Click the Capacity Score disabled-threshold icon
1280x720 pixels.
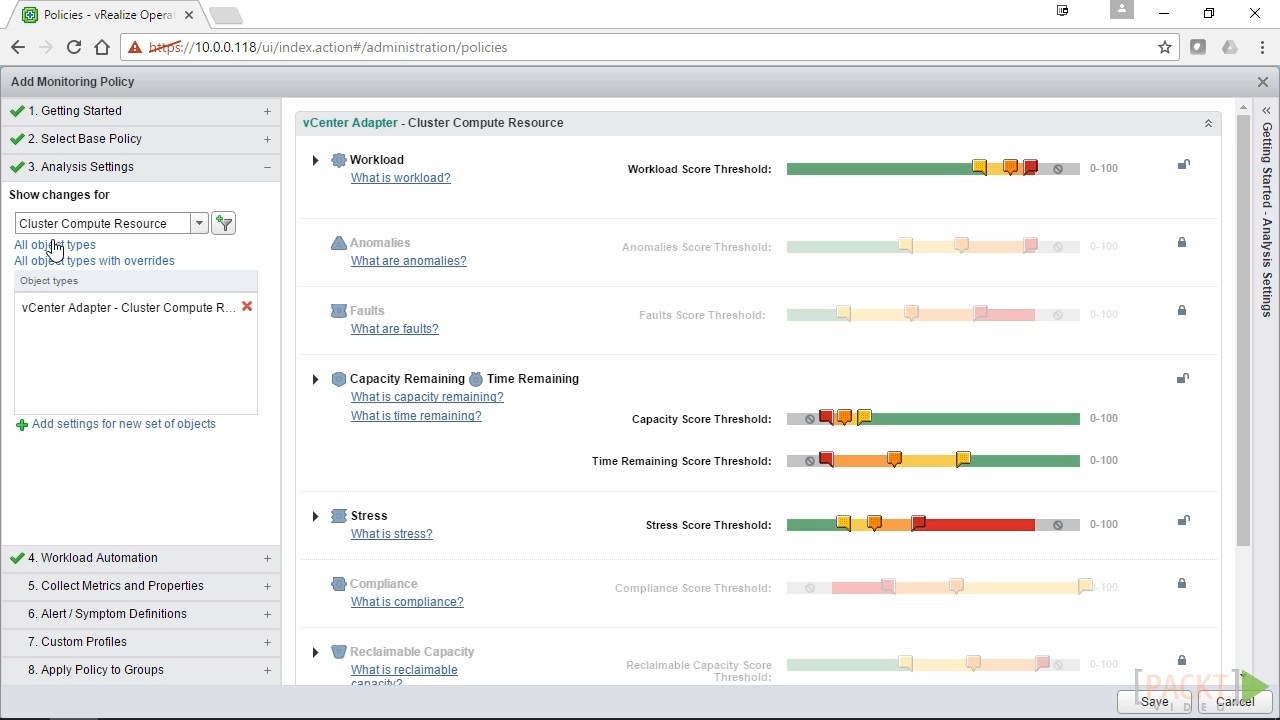pyautogui.click(x=810, y=419)
